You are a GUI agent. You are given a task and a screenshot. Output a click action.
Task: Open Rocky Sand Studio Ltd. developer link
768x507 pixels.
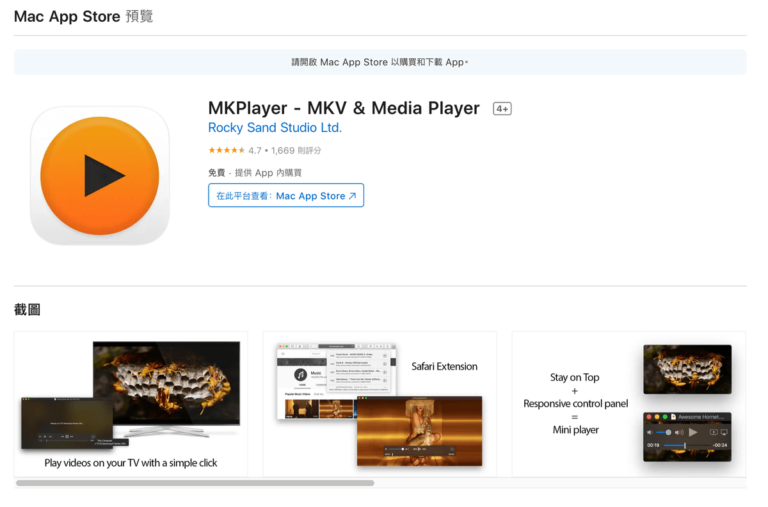275,128
